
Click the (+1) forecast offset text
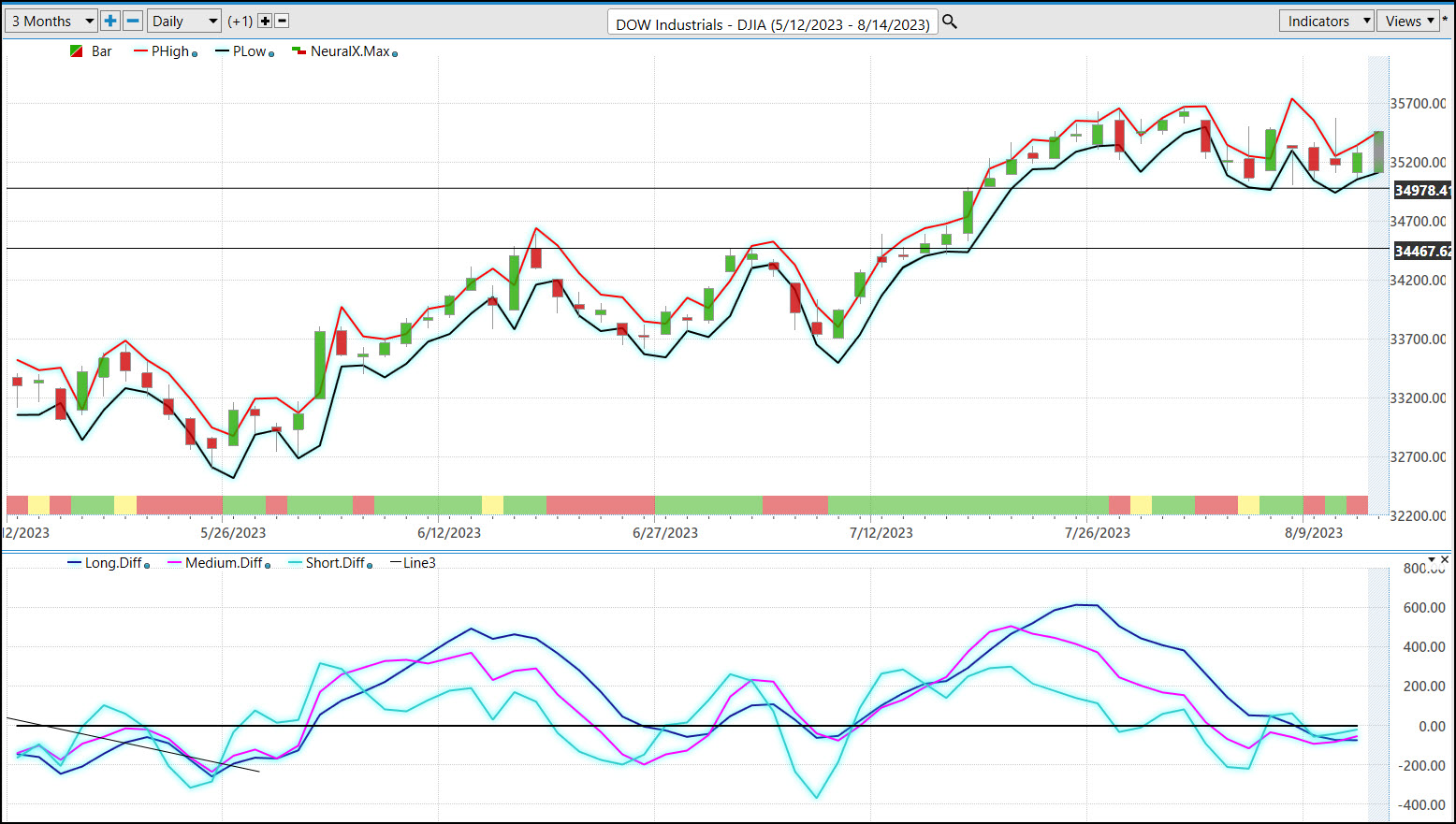click(240, 21)
